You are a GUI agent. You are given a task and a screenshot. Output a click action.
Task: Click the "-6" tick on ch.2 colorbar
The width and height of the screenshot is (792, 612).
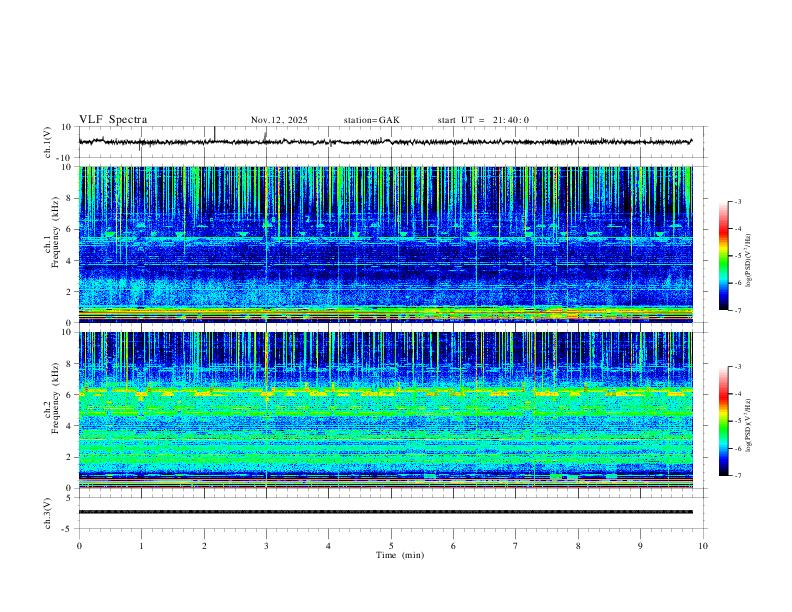pos(738,448)
